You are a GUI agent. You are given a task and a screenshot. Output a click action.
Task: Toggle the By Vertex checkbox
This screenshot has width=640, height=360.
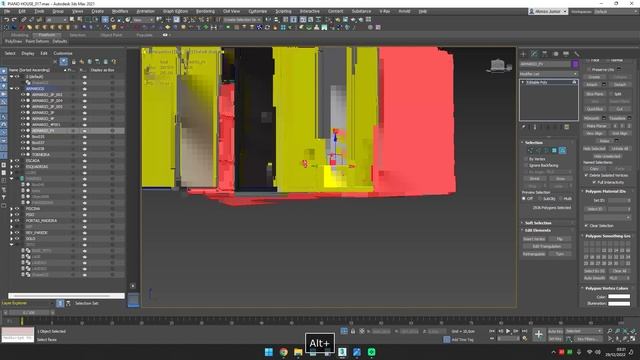[526, 159]
